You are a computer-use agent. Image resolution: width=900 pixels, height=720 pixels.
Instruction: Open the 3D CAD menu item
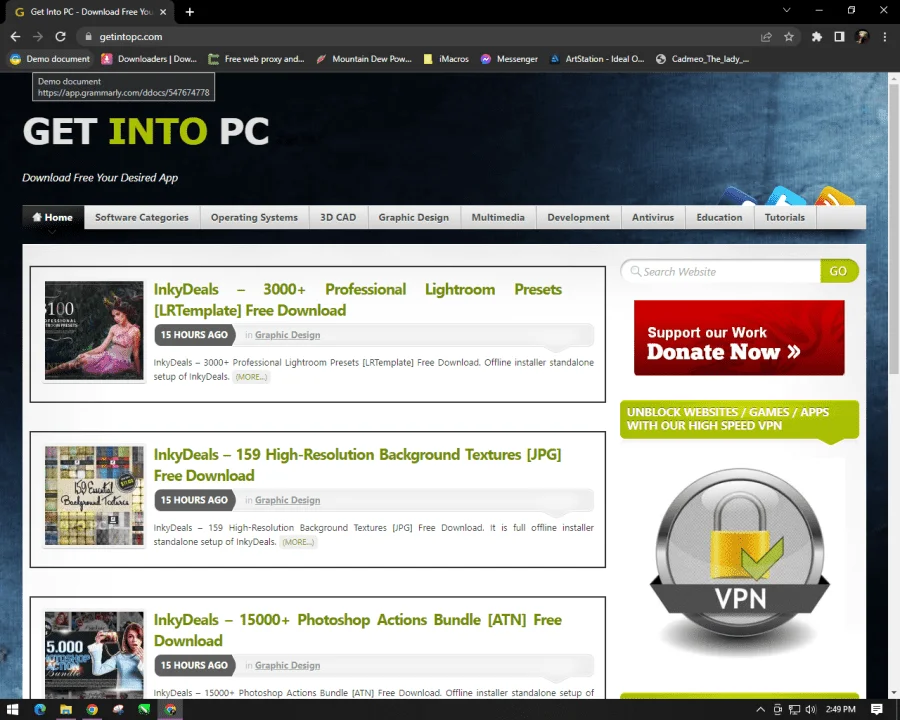click(338, 218)
